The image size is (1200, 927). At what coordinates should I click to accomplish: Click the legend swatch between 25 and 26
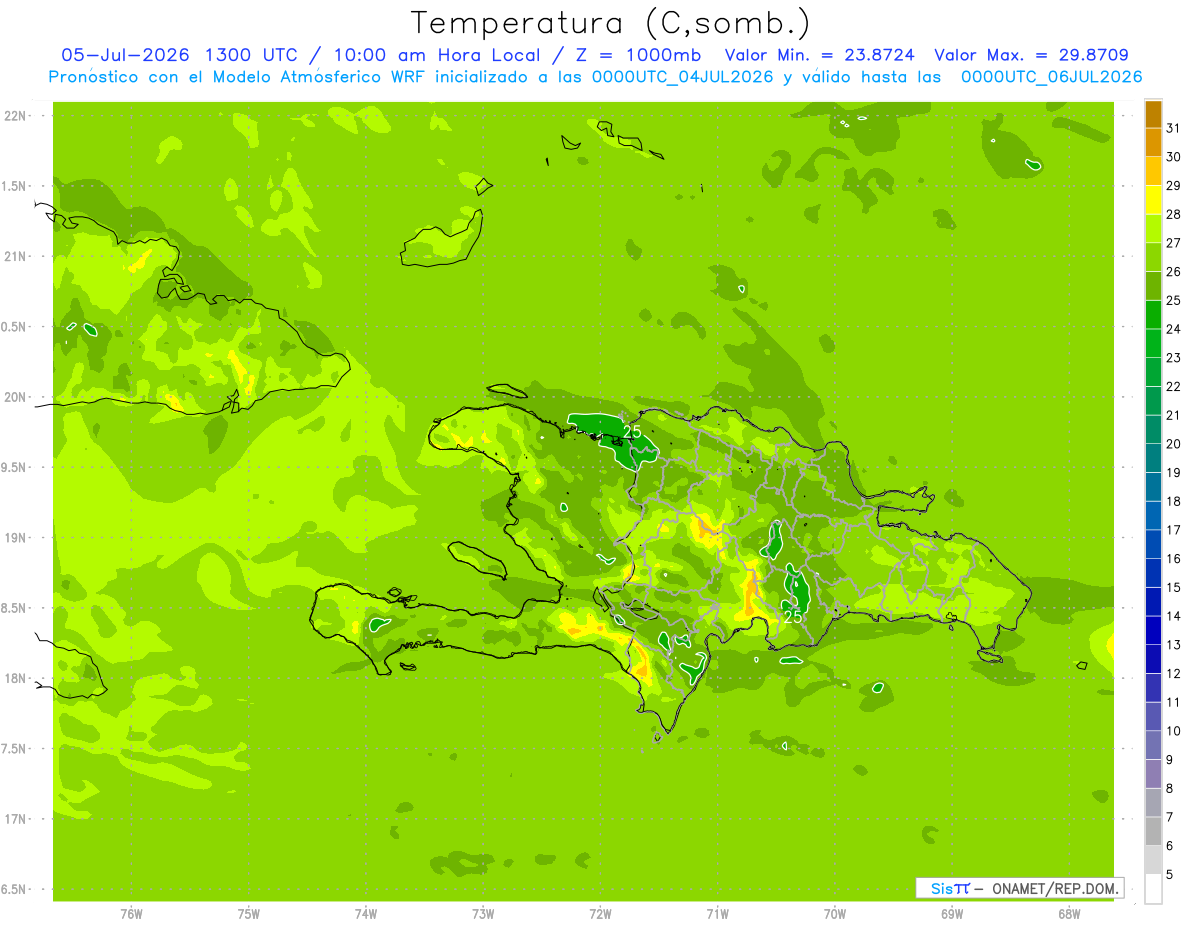1153,286
